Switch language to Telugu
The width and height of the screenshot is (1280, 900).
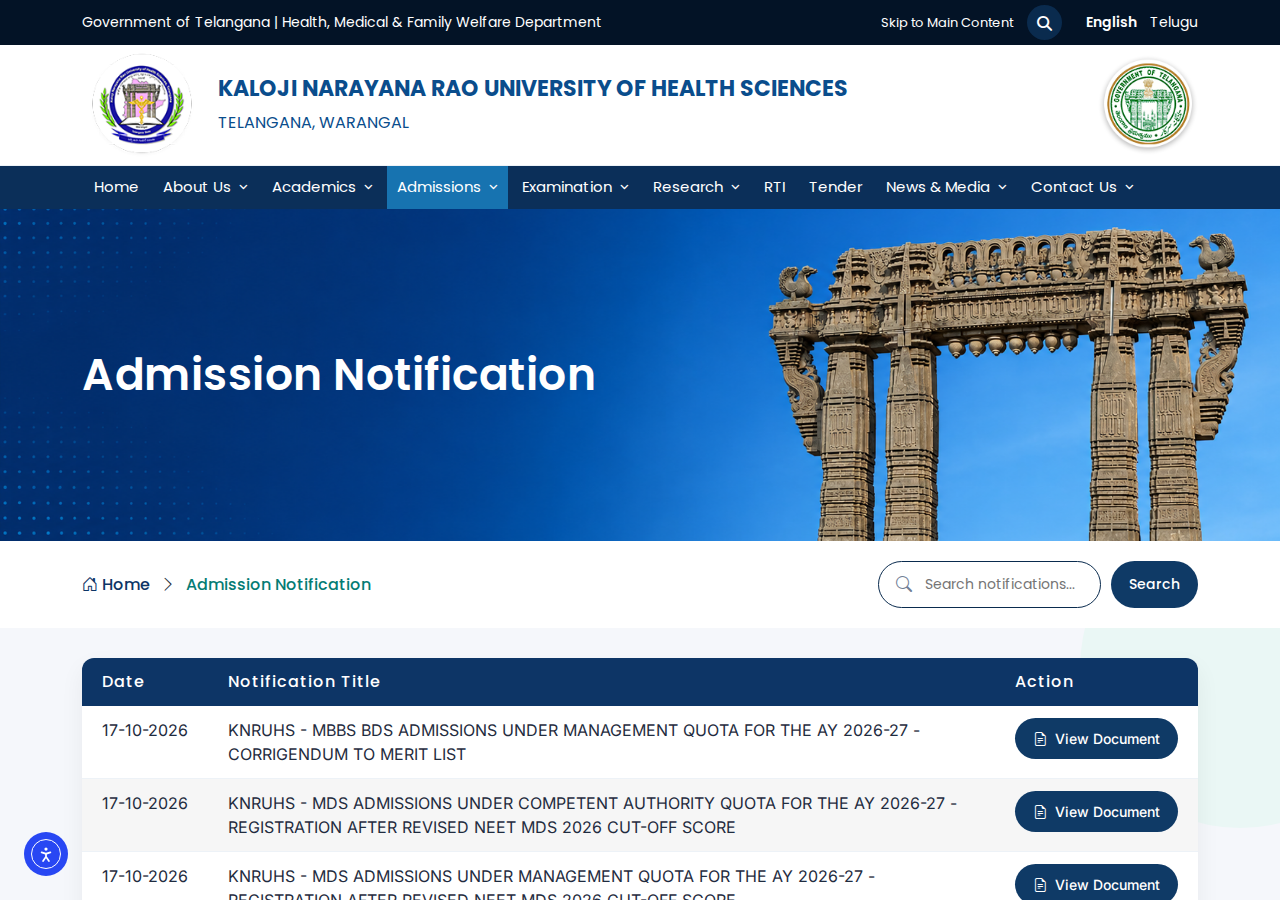[1173, 22]
